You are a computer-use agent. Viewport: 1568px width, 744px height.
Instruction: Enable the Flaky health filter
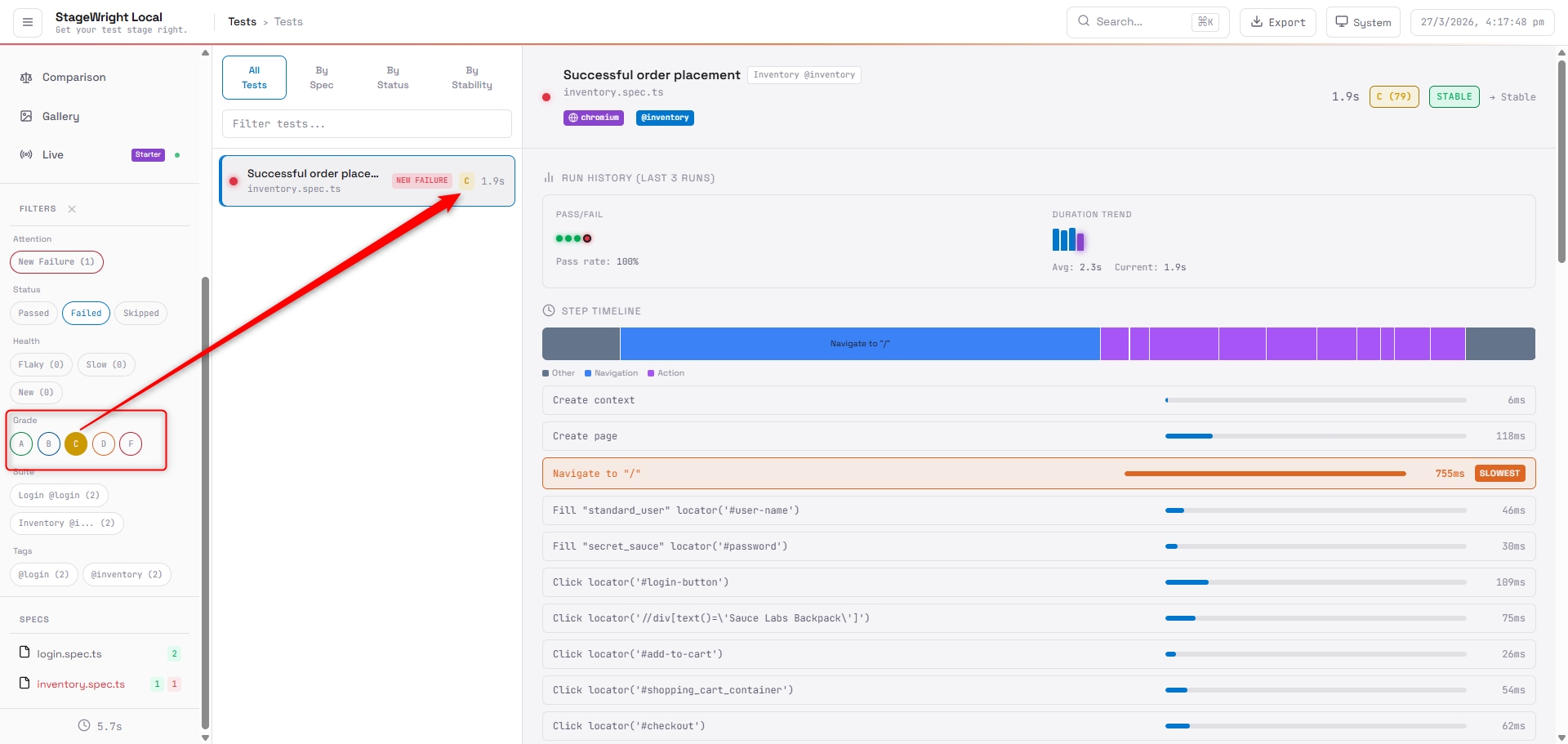41,364
